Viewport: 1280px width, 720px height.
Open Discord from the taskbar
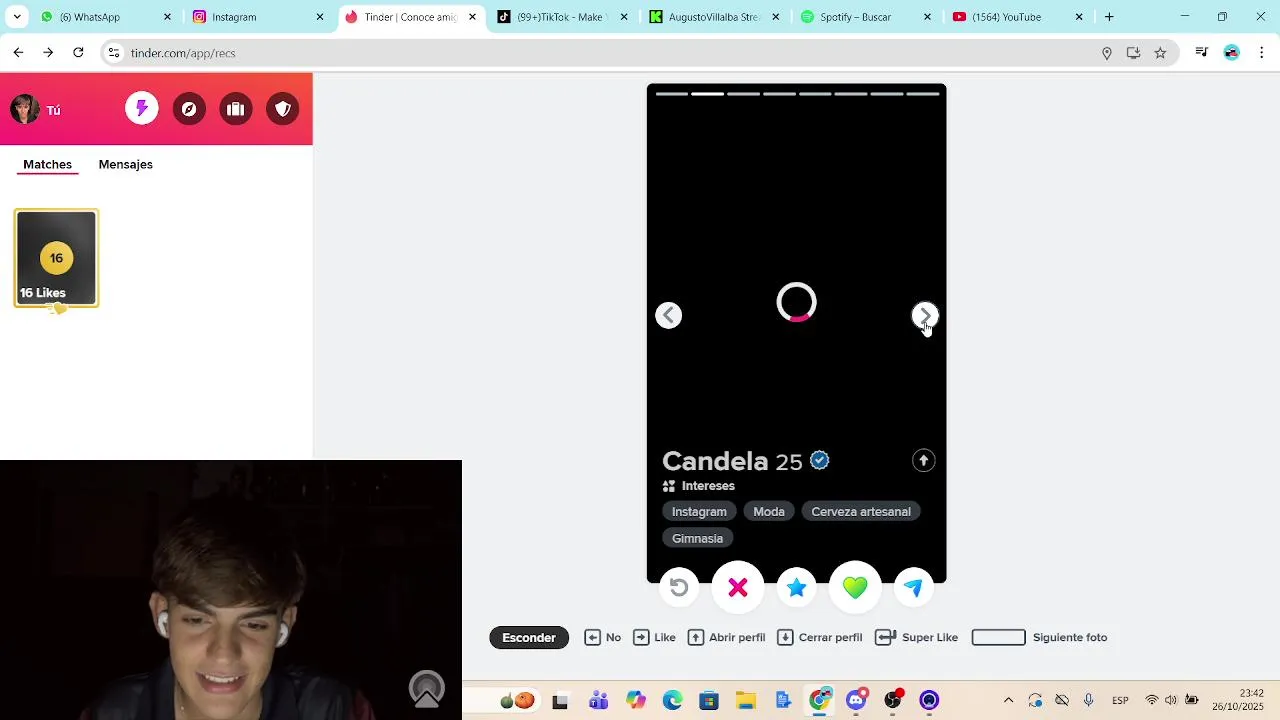[x=856, y=700]
